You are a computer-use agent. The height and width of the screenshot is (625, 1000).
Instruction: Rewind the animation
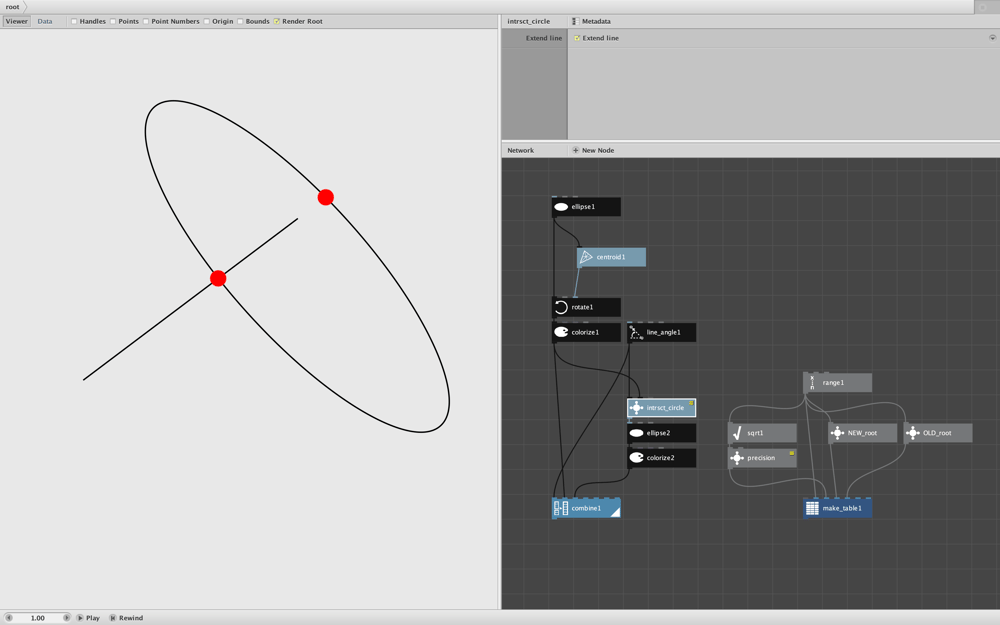tap(126, 618)
